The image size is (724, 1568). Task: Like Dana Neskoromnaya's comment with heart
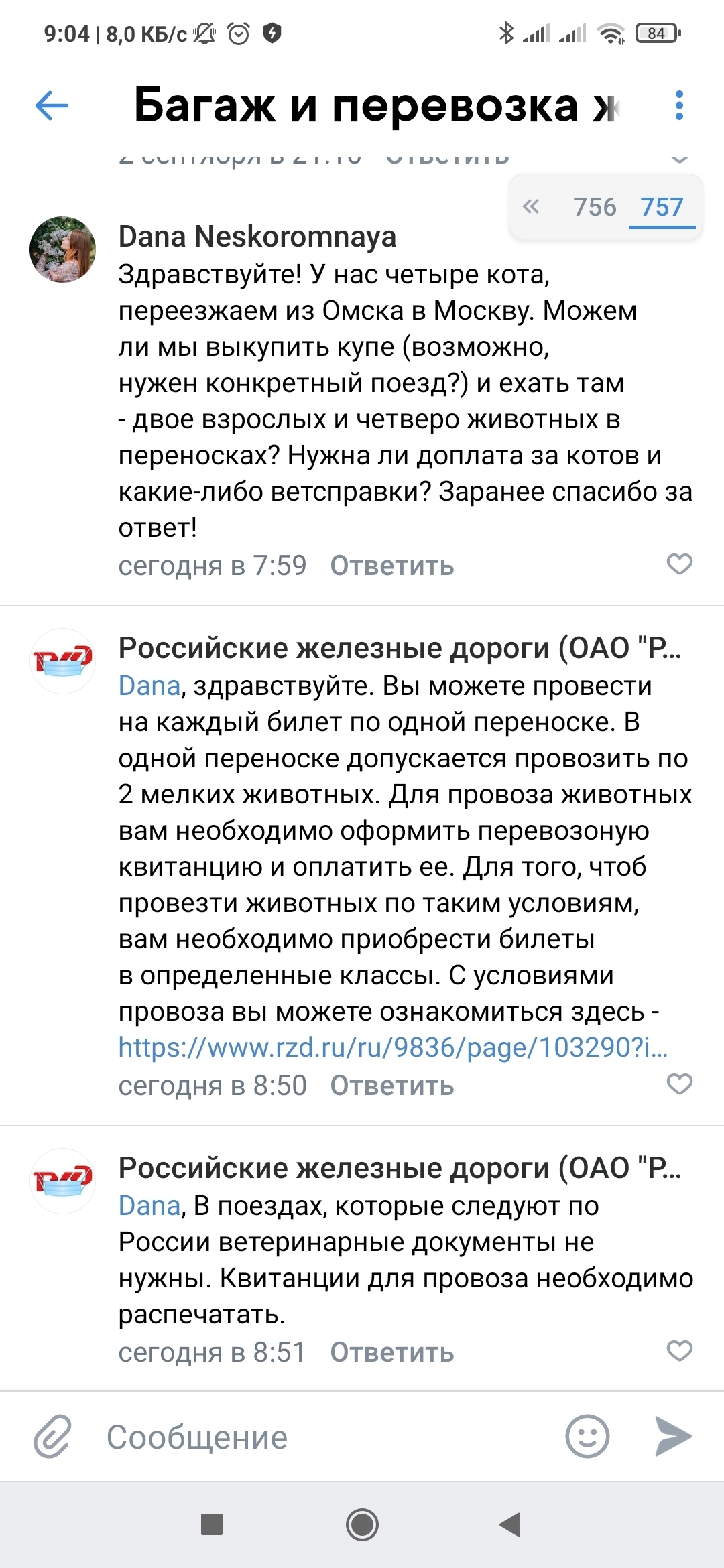point(679,564)
